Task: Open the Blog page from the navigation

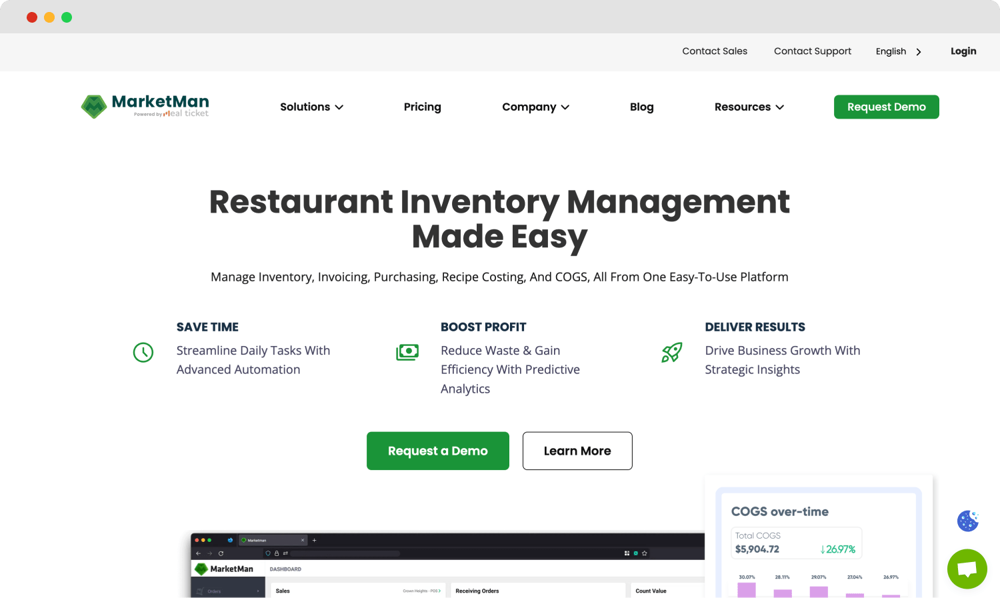Action: [x=641, y=106]
